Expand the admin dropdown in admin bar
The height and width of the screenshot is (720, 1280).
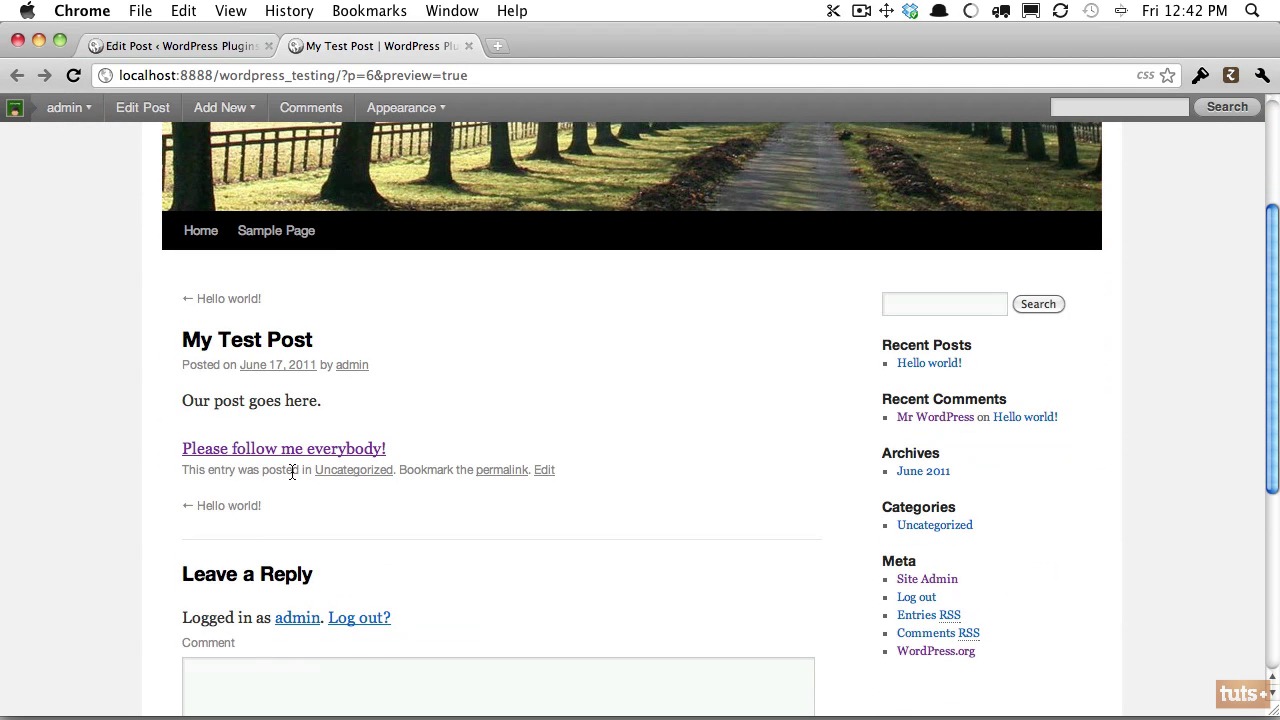point(69,108)
